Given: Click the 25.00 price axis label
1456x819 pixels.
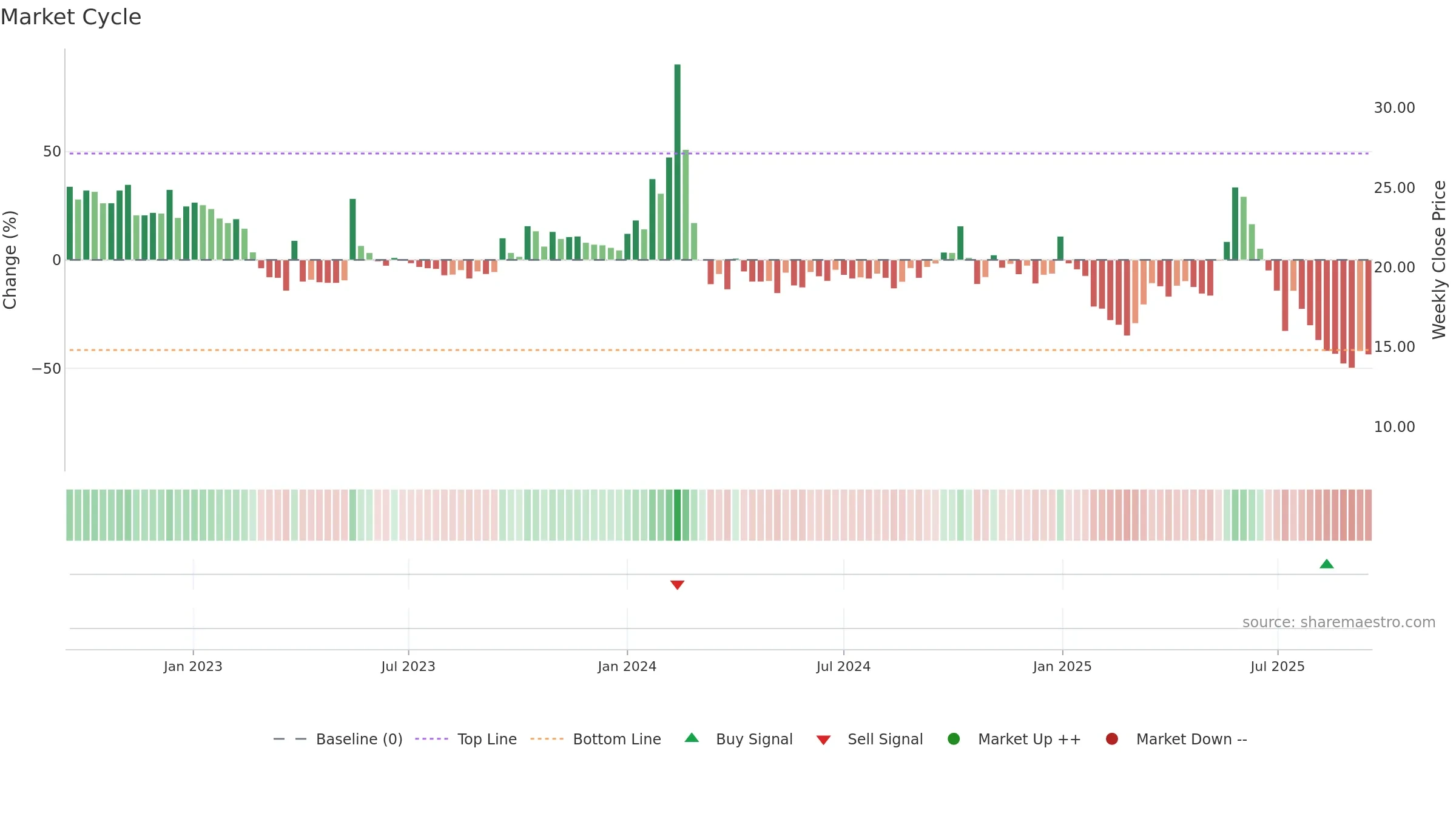Looking at the screenshot, I should 1394,187.
